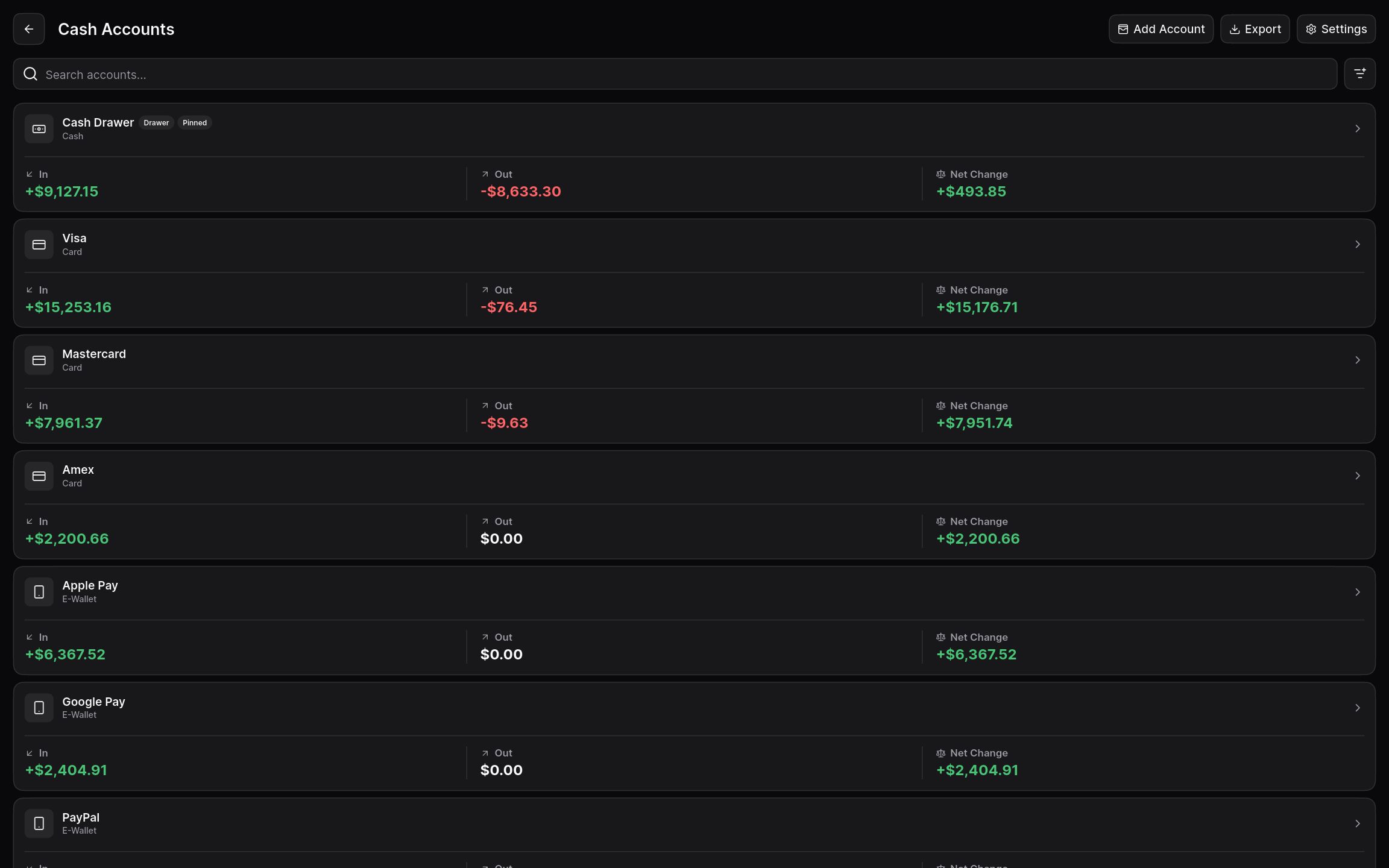Click Apple Pay's +$6,367.52 In amount
Screen dimensions: 1389x868
(x=65, y=655)
